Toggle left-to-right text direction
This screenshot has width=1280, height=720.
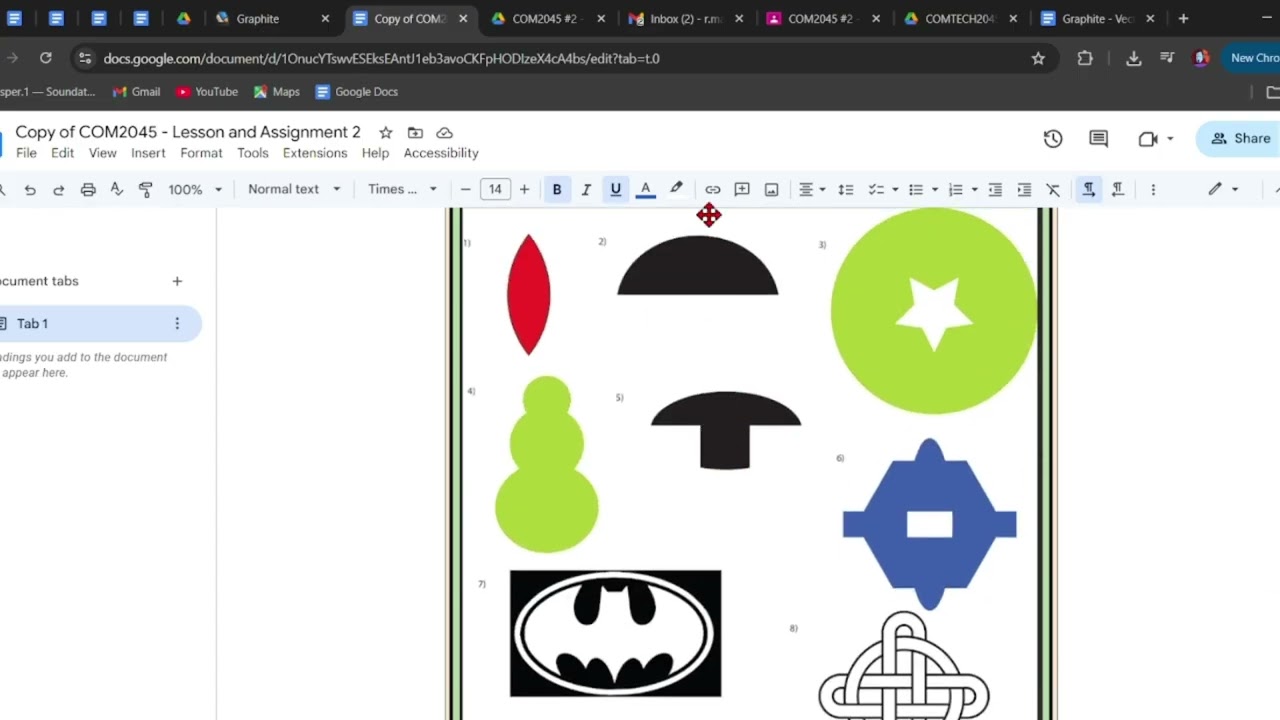coord(1089,189)
